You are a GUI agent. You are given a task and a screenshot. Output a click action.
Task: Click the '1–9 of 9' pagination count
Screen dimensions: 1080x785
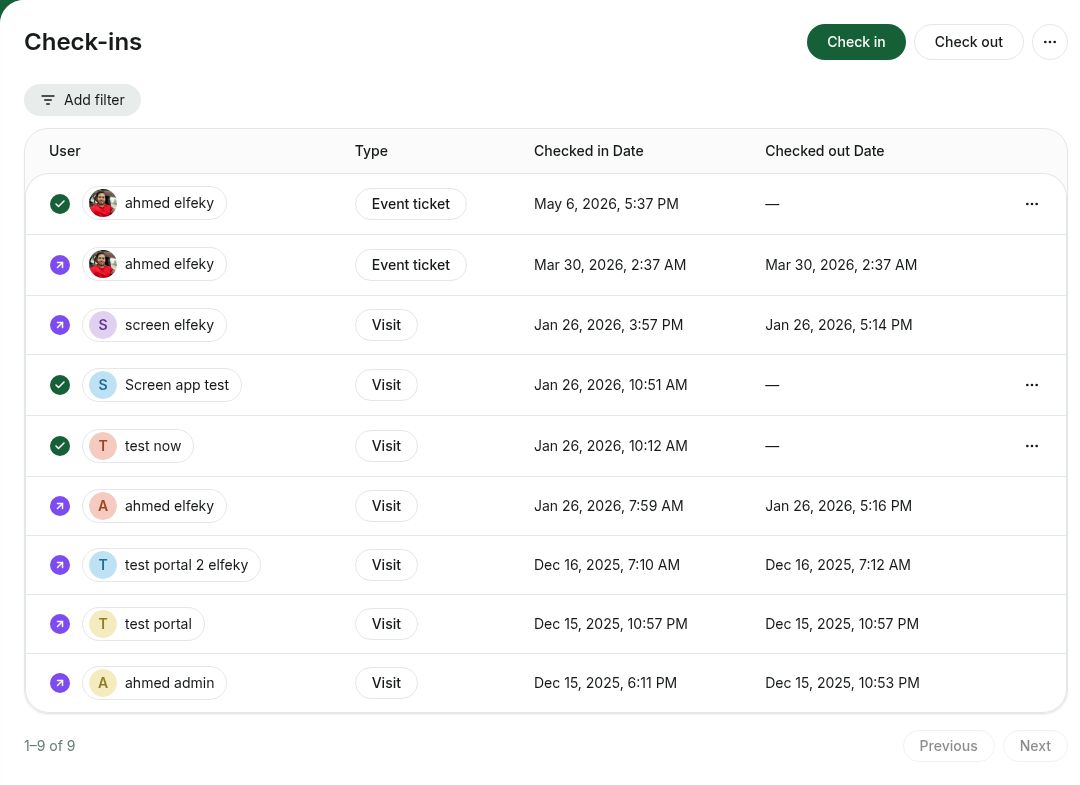[50, 746]
